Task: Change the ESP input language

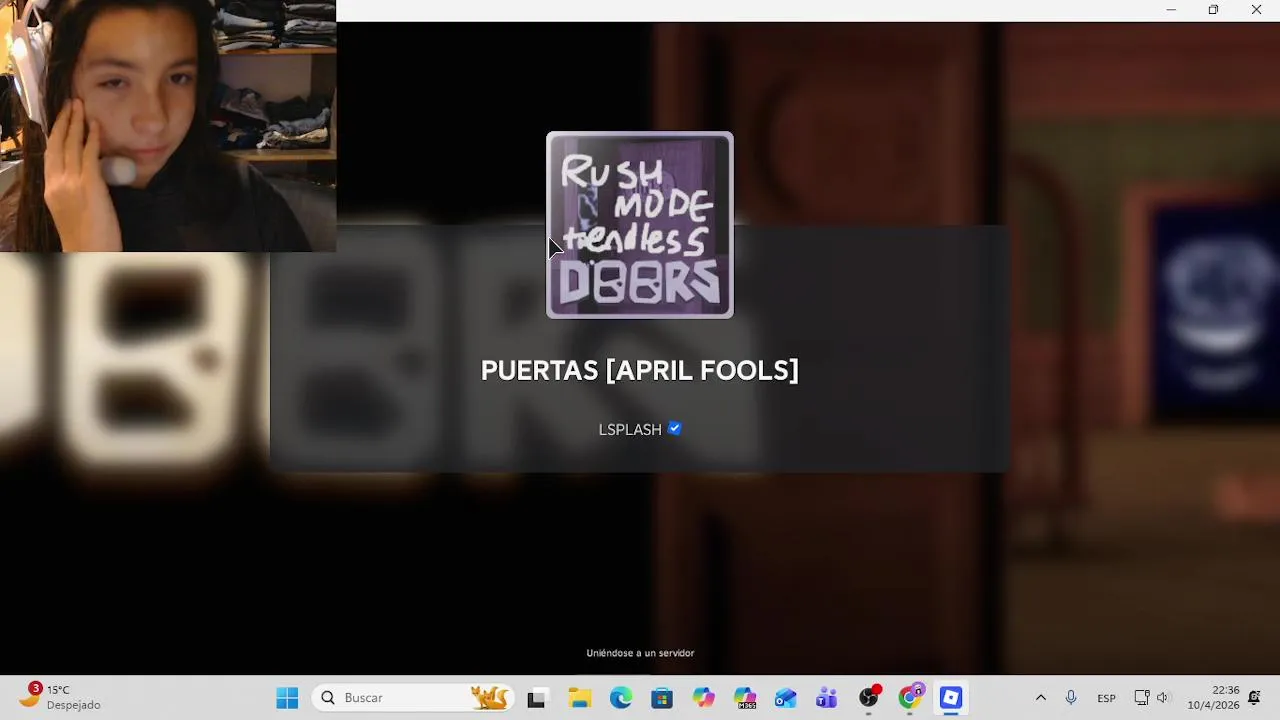Action: pyautogui.click(x=1106, y=698)
